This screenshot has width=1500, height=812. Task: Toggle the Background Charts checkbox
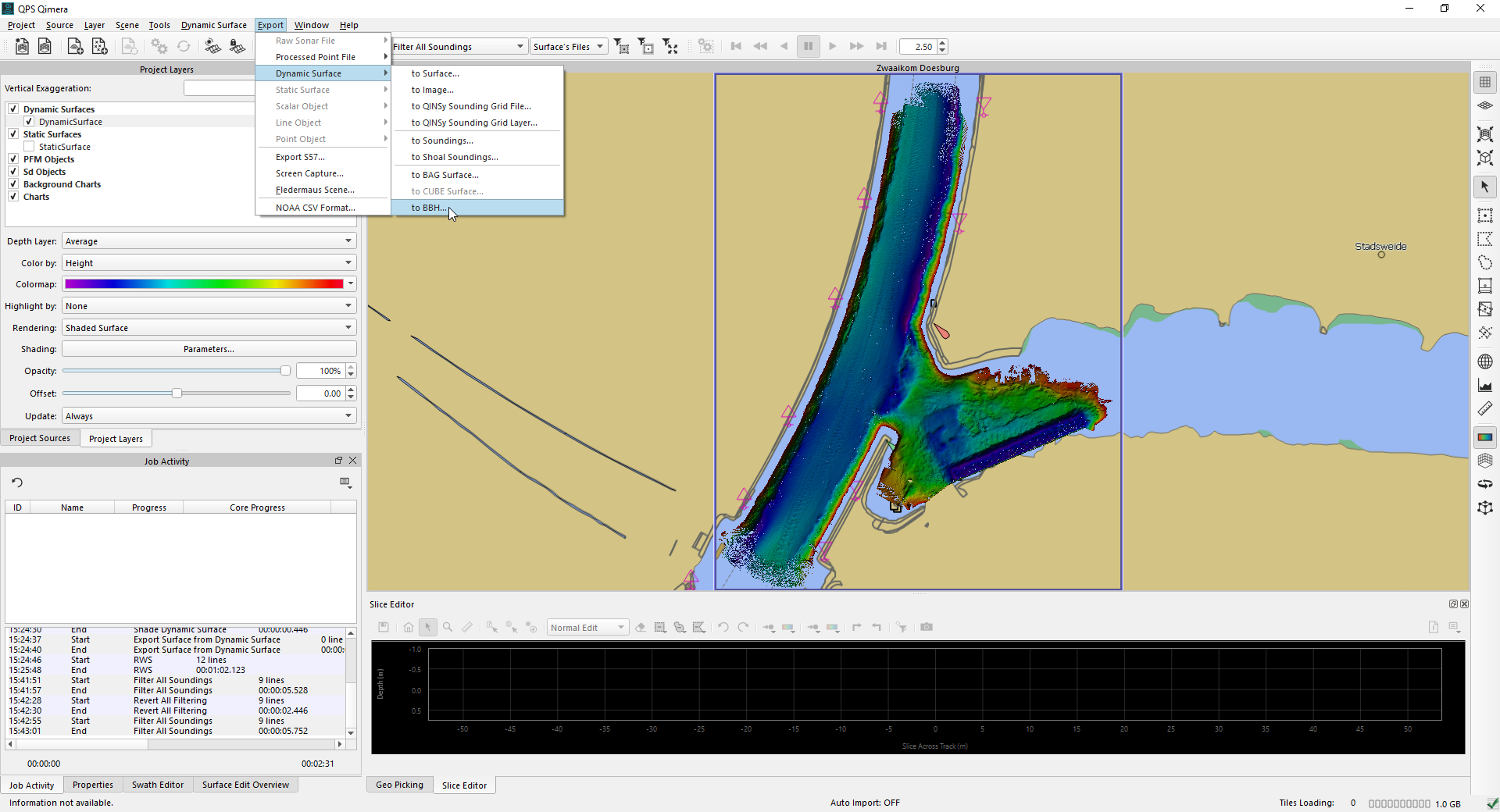coord(13,184)
